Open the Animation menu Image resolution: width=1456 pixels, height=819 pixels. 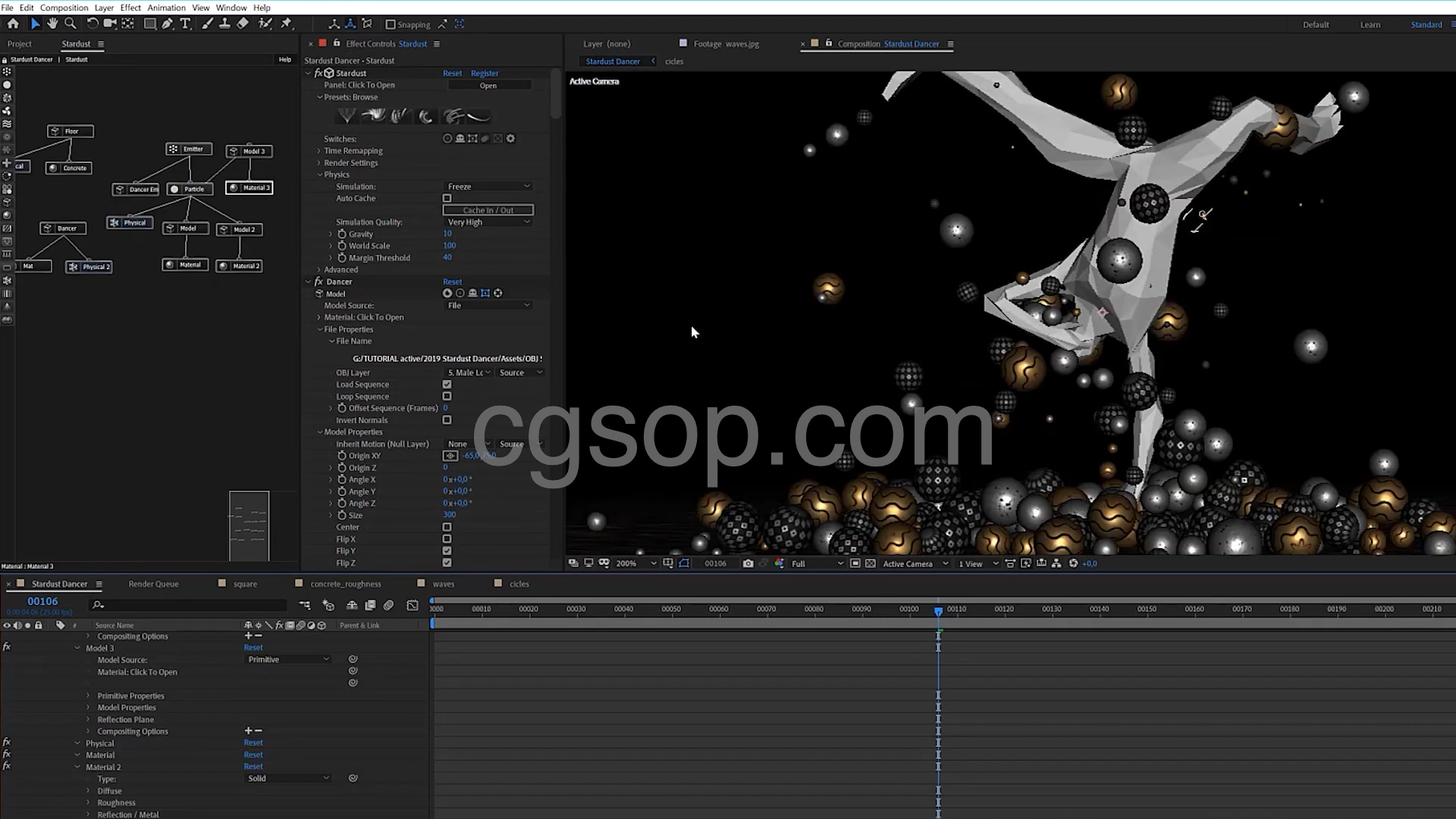tap(166, 8)
